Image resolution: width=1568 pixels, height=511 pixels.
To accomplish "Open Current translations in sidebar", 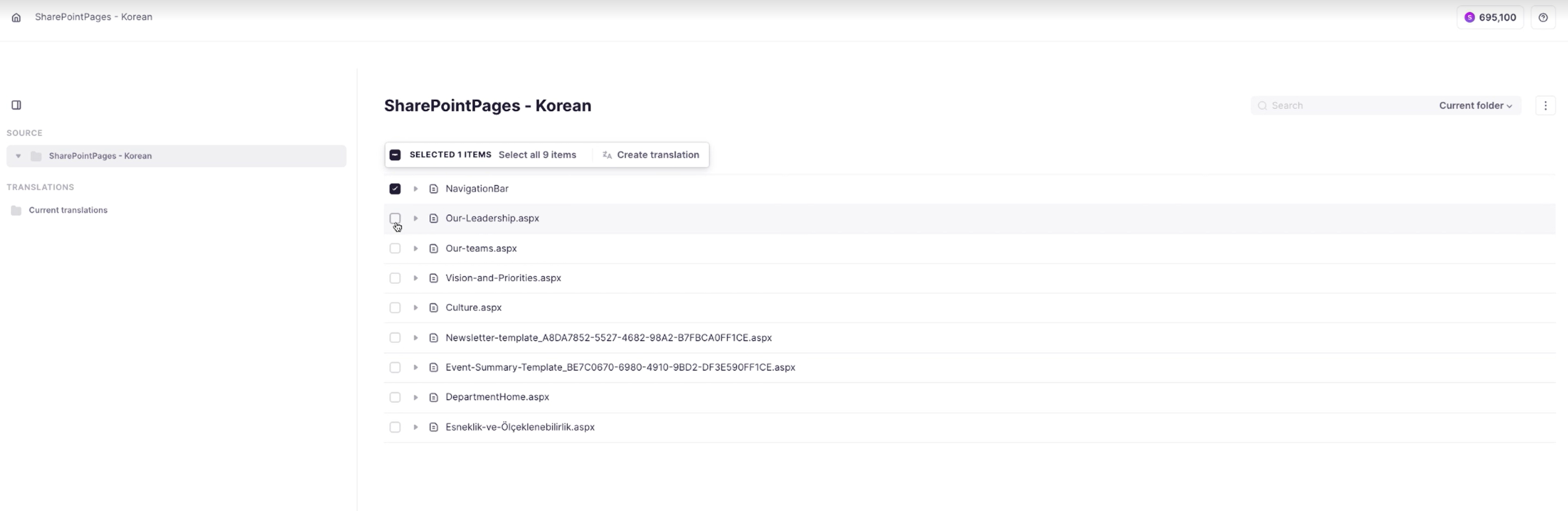I will coord(68,211).
